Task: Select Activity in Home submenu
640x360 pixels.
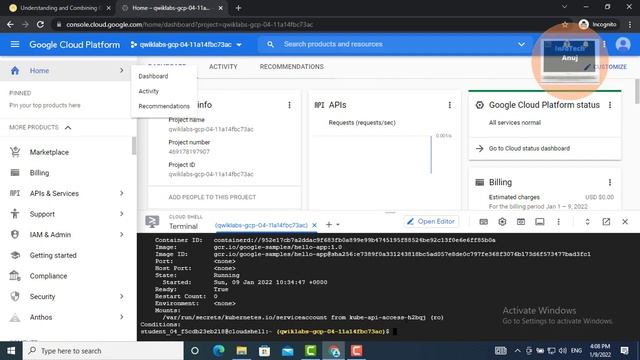Action: pos(149,91)
